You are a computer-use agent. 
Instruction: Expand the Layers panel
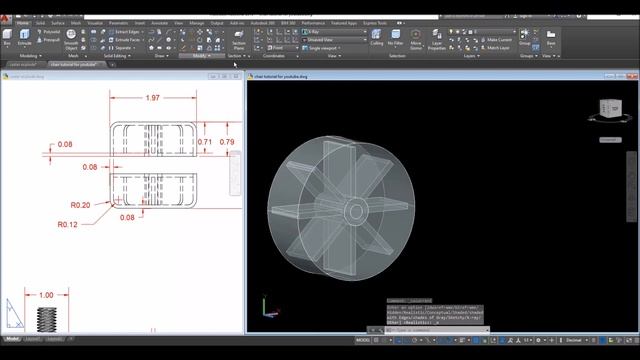[472, 56]
